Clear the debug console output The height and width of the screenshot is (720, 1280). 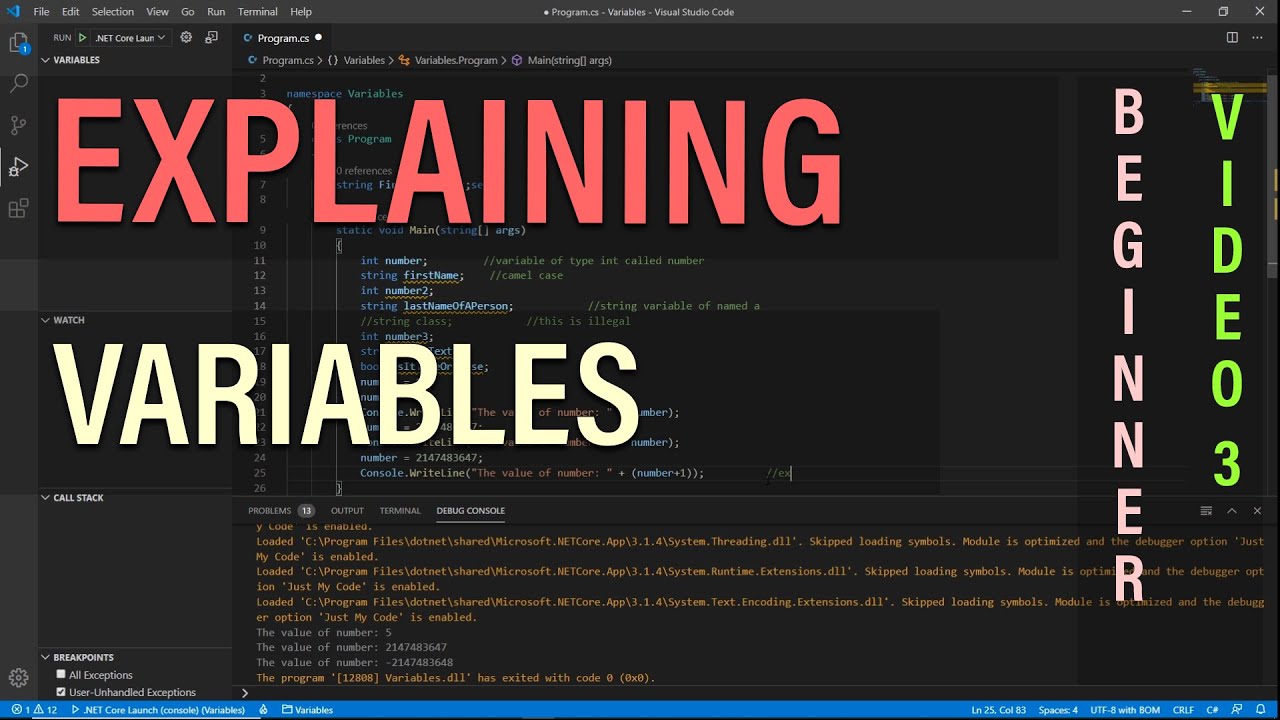point(1206,511)
